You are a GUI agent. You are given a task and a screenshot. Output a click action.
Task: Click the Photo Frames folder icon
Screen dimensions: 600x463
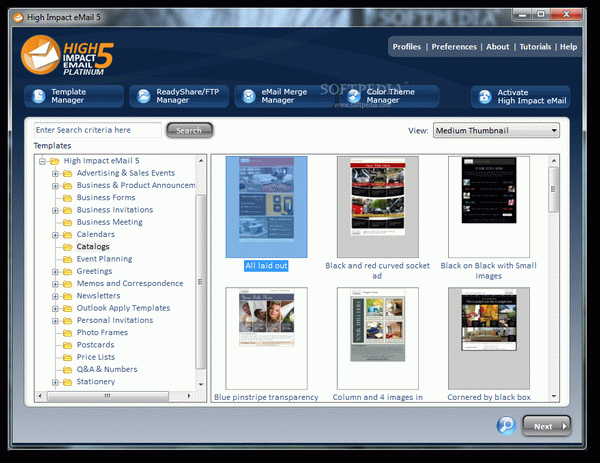coord(67,333)
